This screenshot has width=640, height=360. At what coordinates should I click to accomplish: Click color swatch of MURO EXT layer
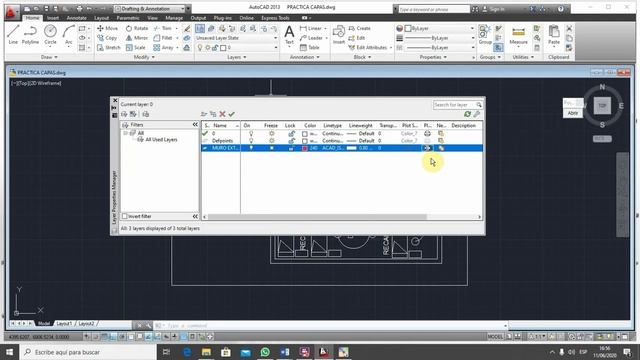coord(304,148)
